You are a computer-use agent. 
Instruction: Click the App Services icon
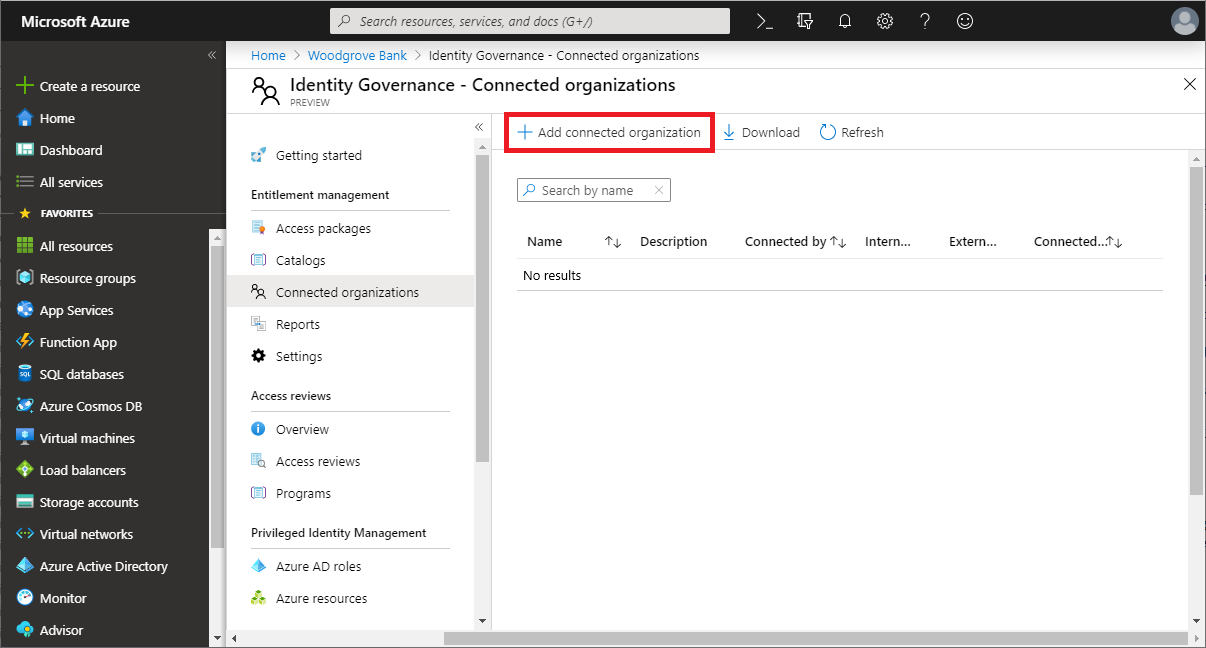25,310
